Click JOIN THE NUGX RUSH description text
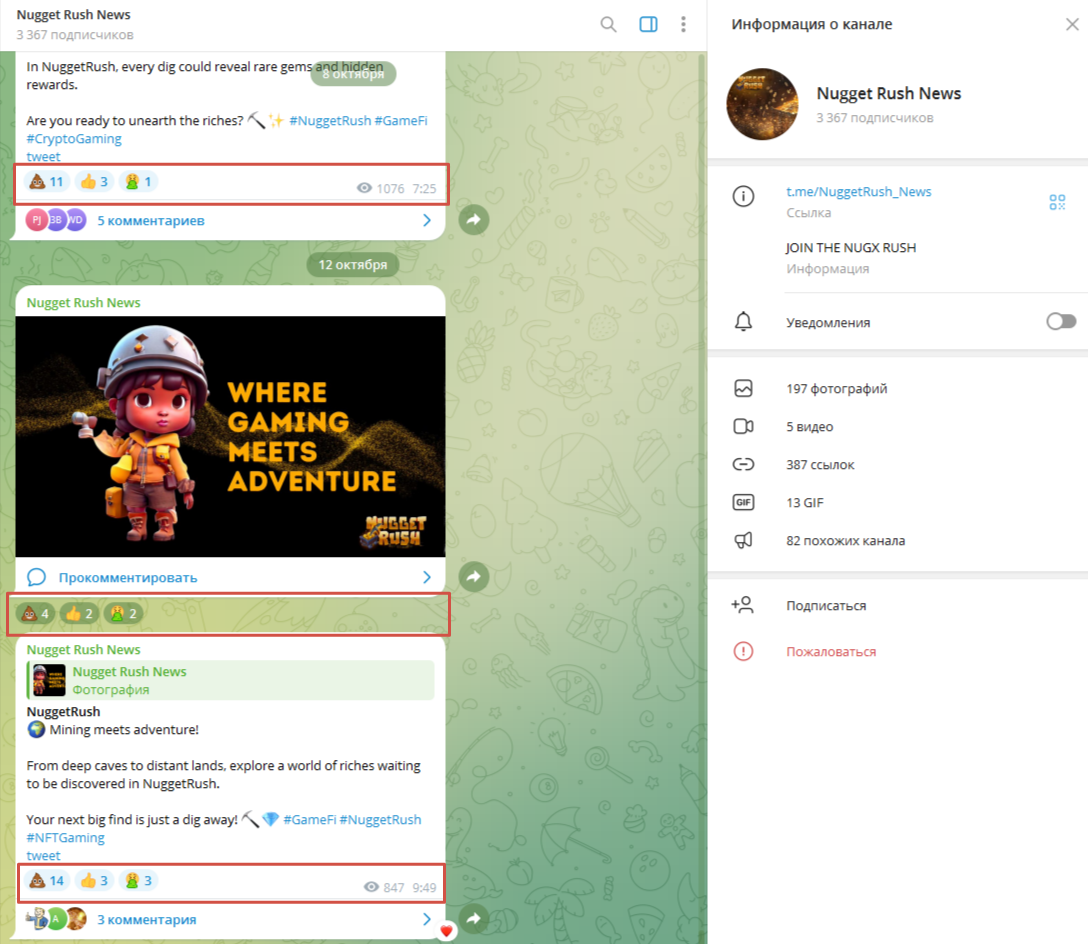The width and height of the screenshot is (1088, 944). pos(851,248)
